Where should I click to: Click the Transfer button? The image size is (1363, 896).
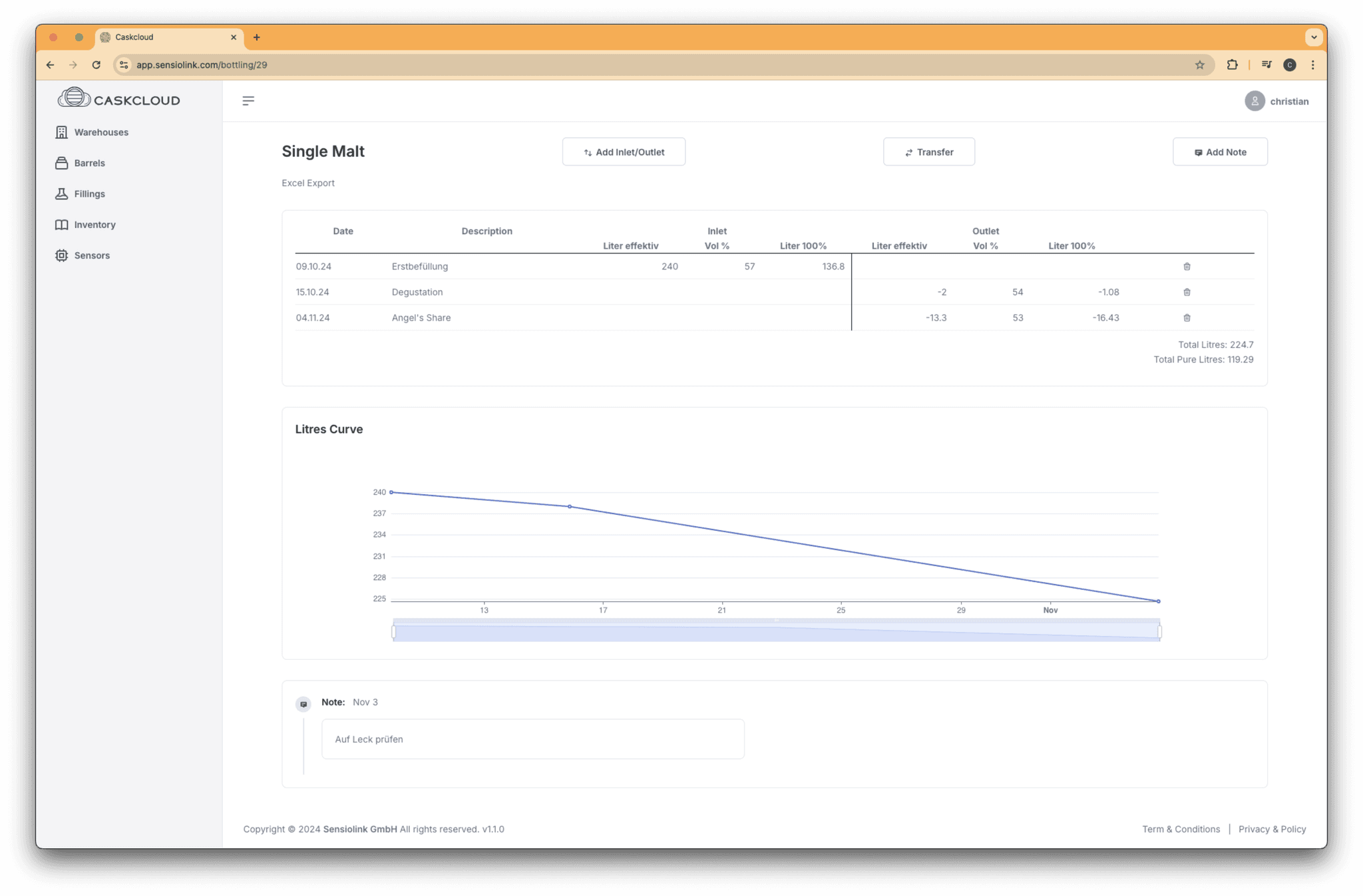click(928, 152)
